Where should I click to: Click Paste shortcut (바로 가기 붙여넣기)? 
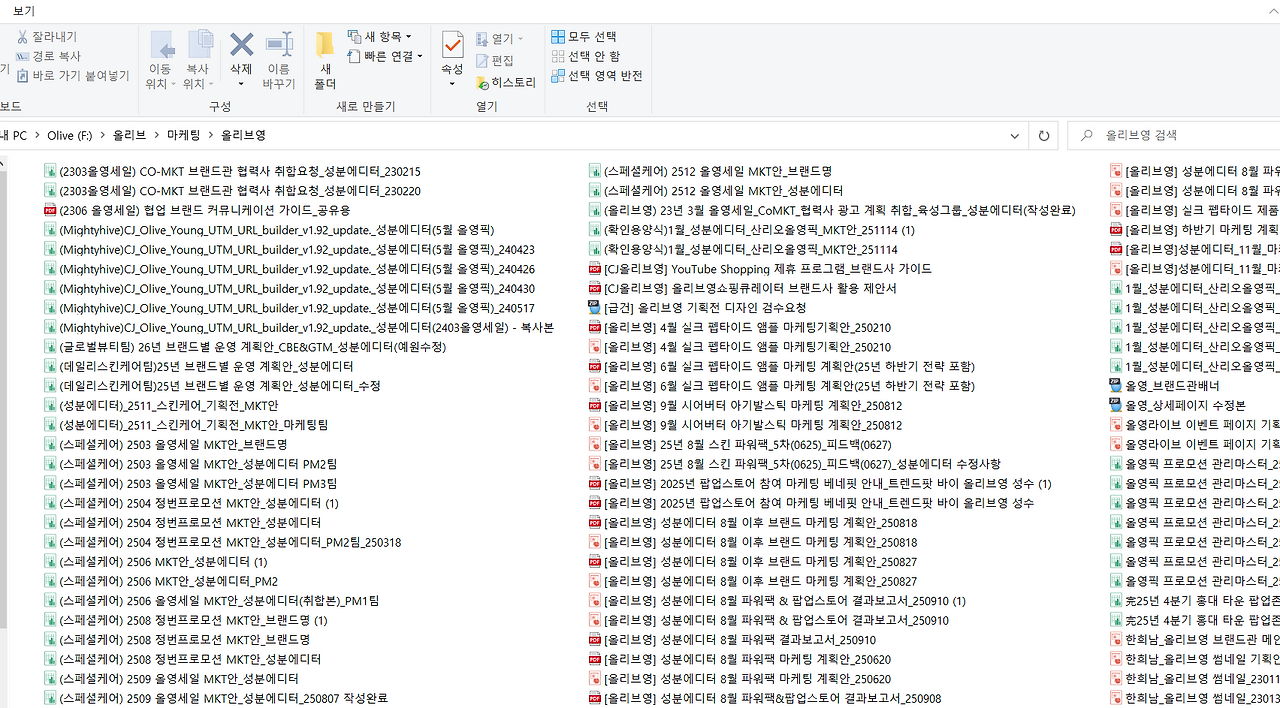pyautogui.click(x=73, y=75)
